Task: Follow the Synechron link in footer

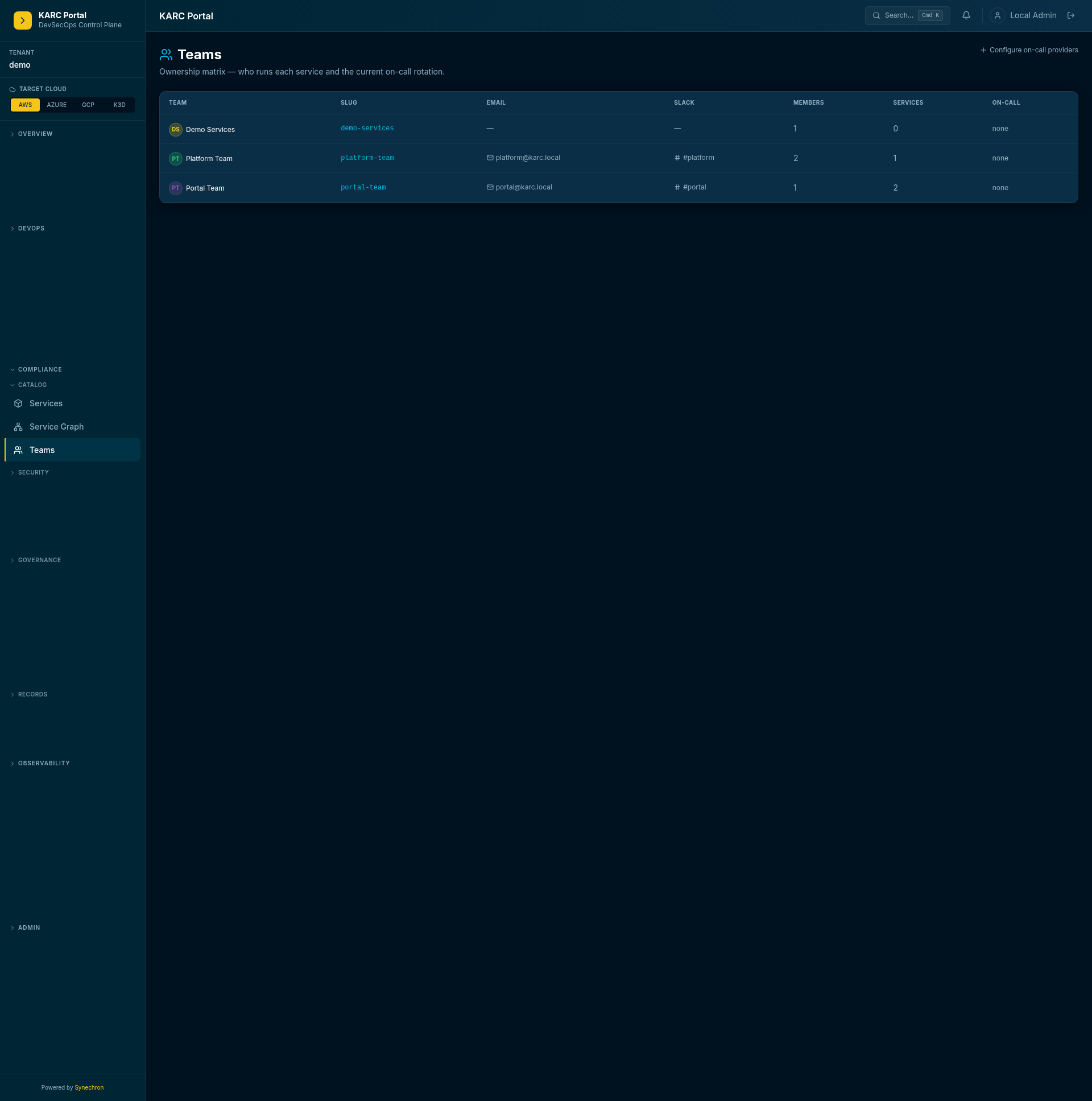Action: click(x=89, y=1088)
